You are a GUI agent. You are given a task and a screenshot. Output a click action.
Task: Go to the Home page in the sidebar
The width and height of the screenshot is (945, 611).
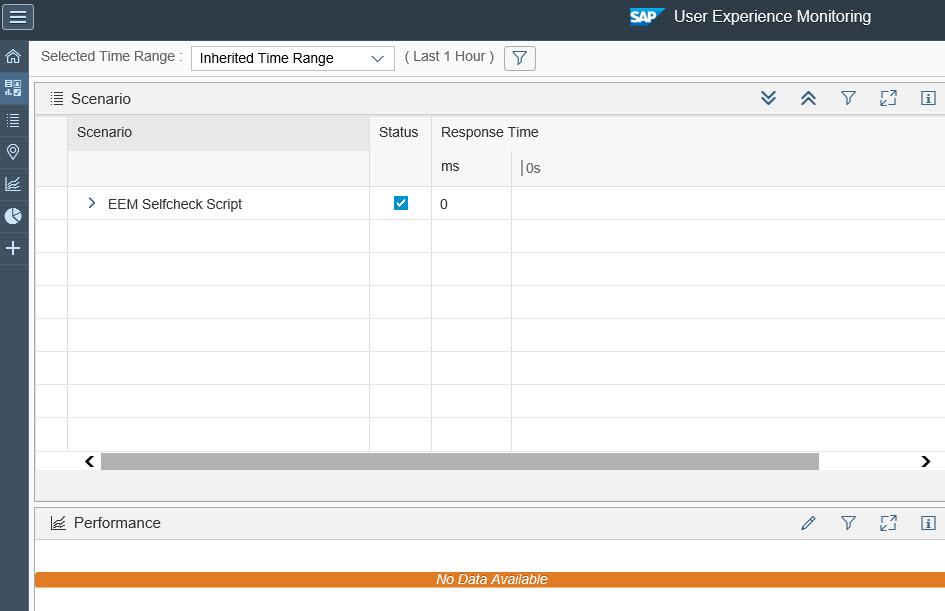coord(13,57)
